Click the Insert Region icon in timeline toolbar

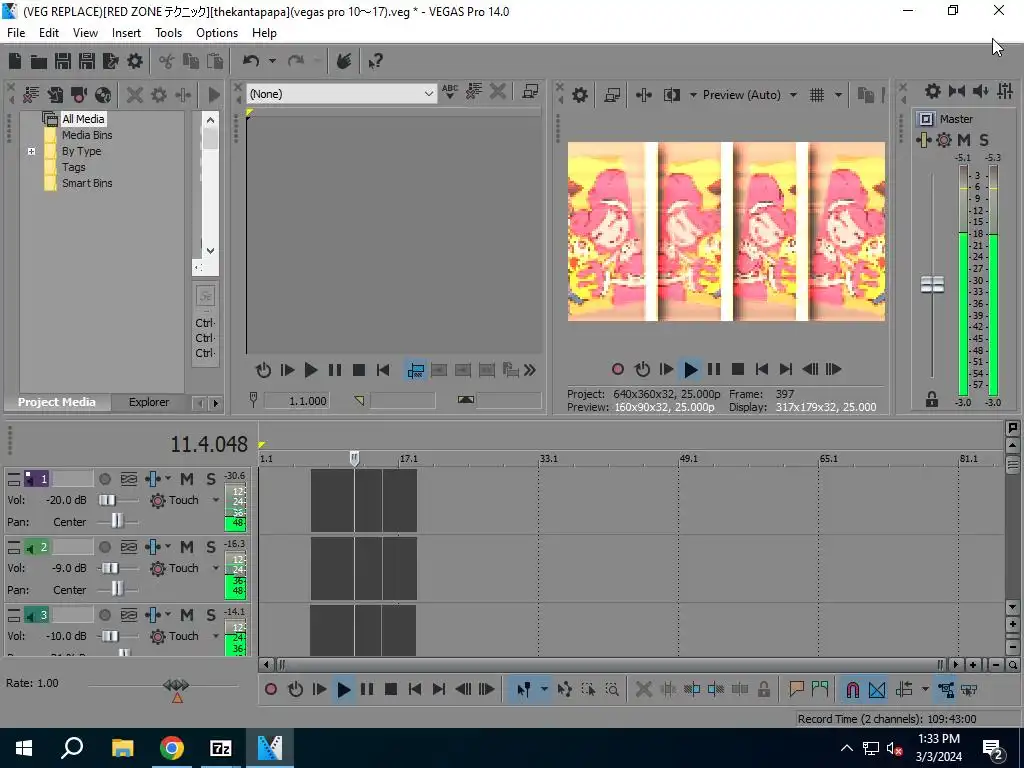tap(820, 689)
